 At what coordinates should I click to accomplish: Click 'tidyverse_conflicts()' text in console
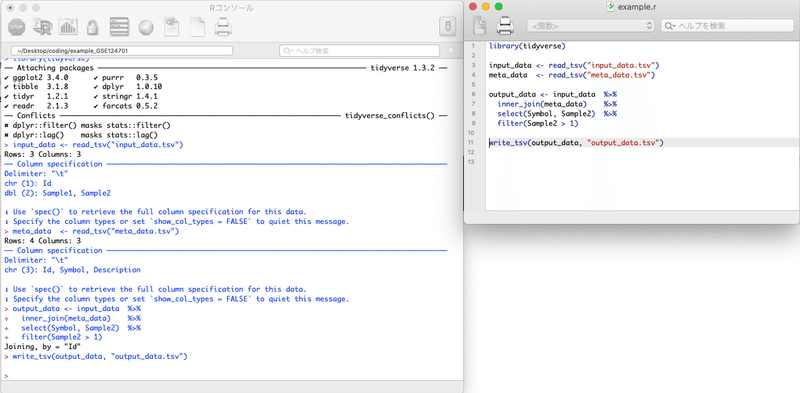390,116
